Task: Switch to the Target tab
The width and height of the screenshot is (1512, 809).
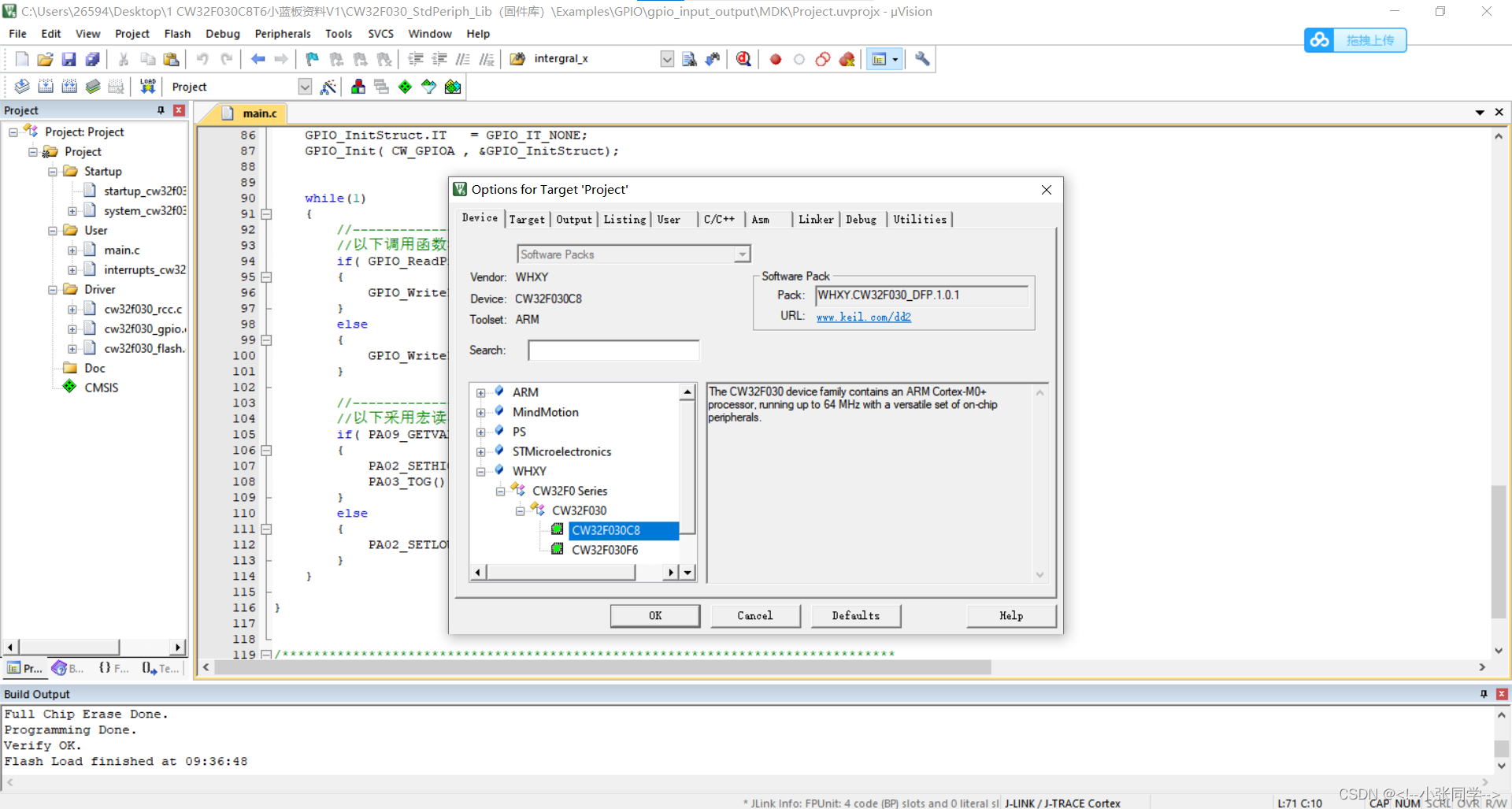Action: coord(527,220)
